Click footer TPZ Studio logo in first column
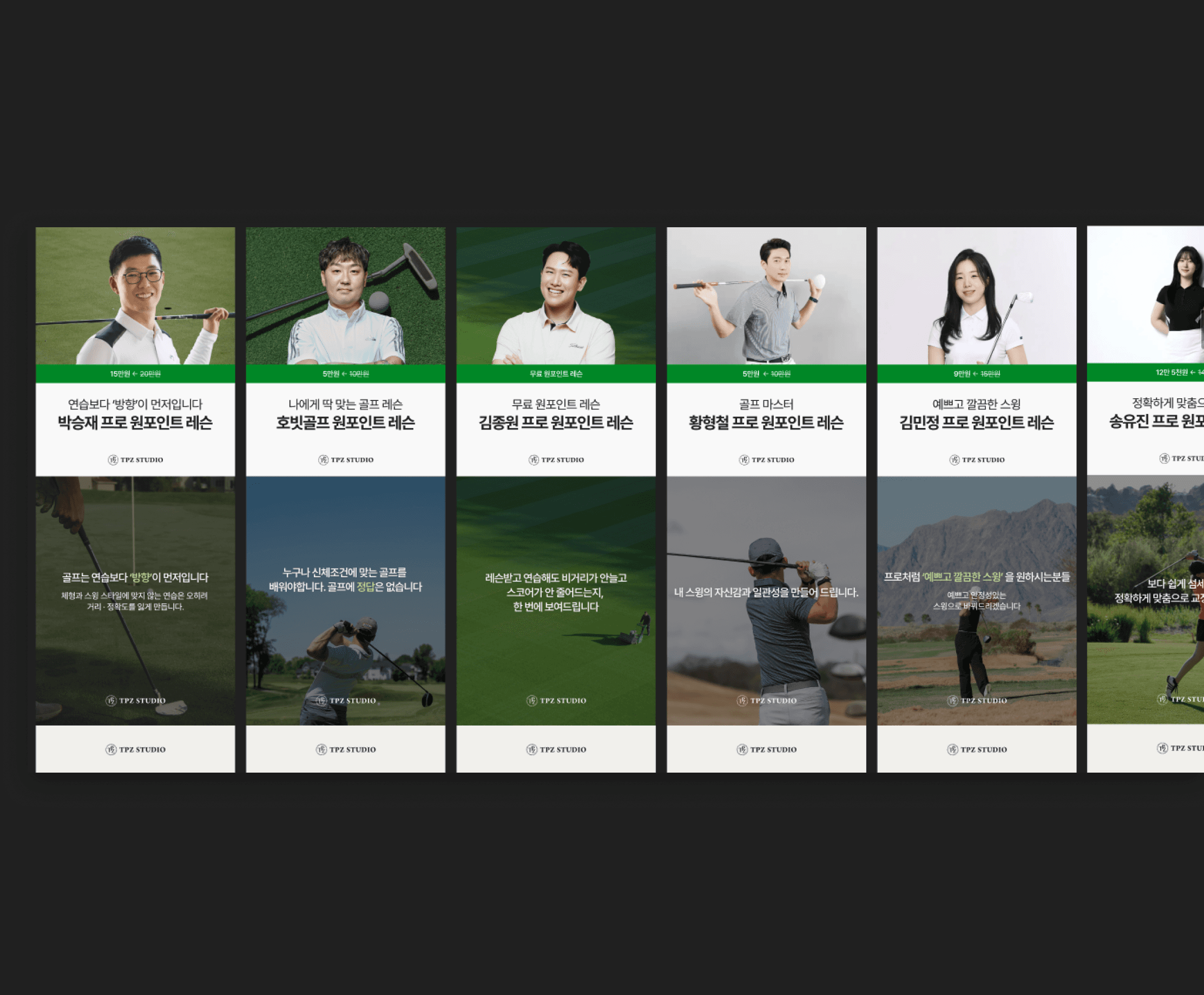 [135, 750]
